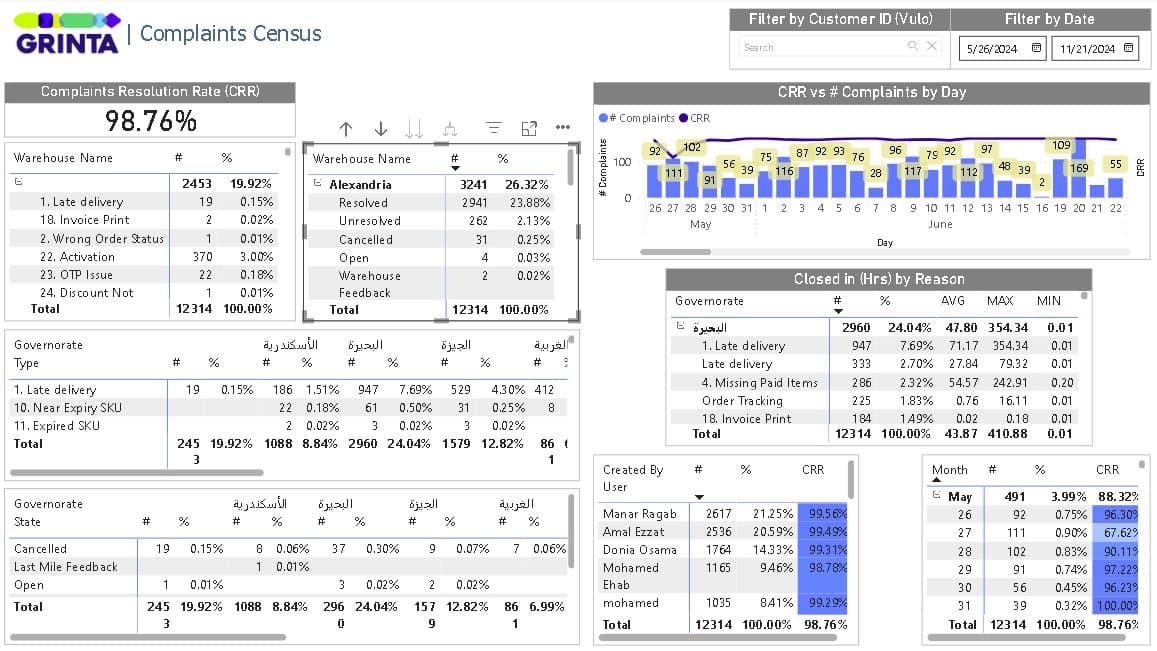Select the 10. Near Expiry SKU row
The height and width of the screenshot is (651, 1157).
click(x=288, y=407)
